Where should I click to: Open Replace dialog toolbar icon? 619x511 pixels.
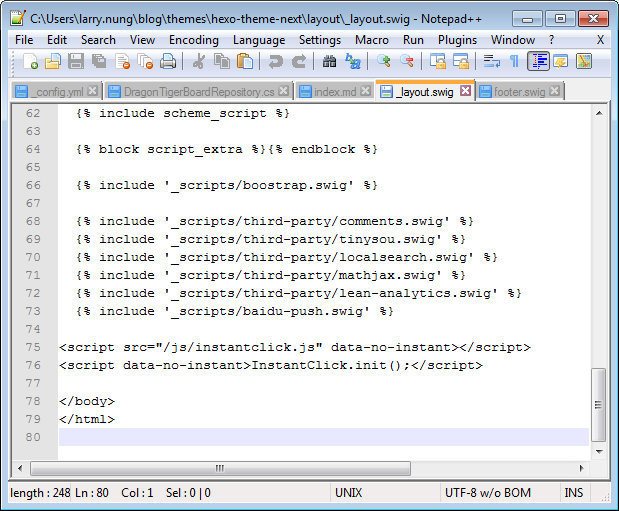pos(353,62)
